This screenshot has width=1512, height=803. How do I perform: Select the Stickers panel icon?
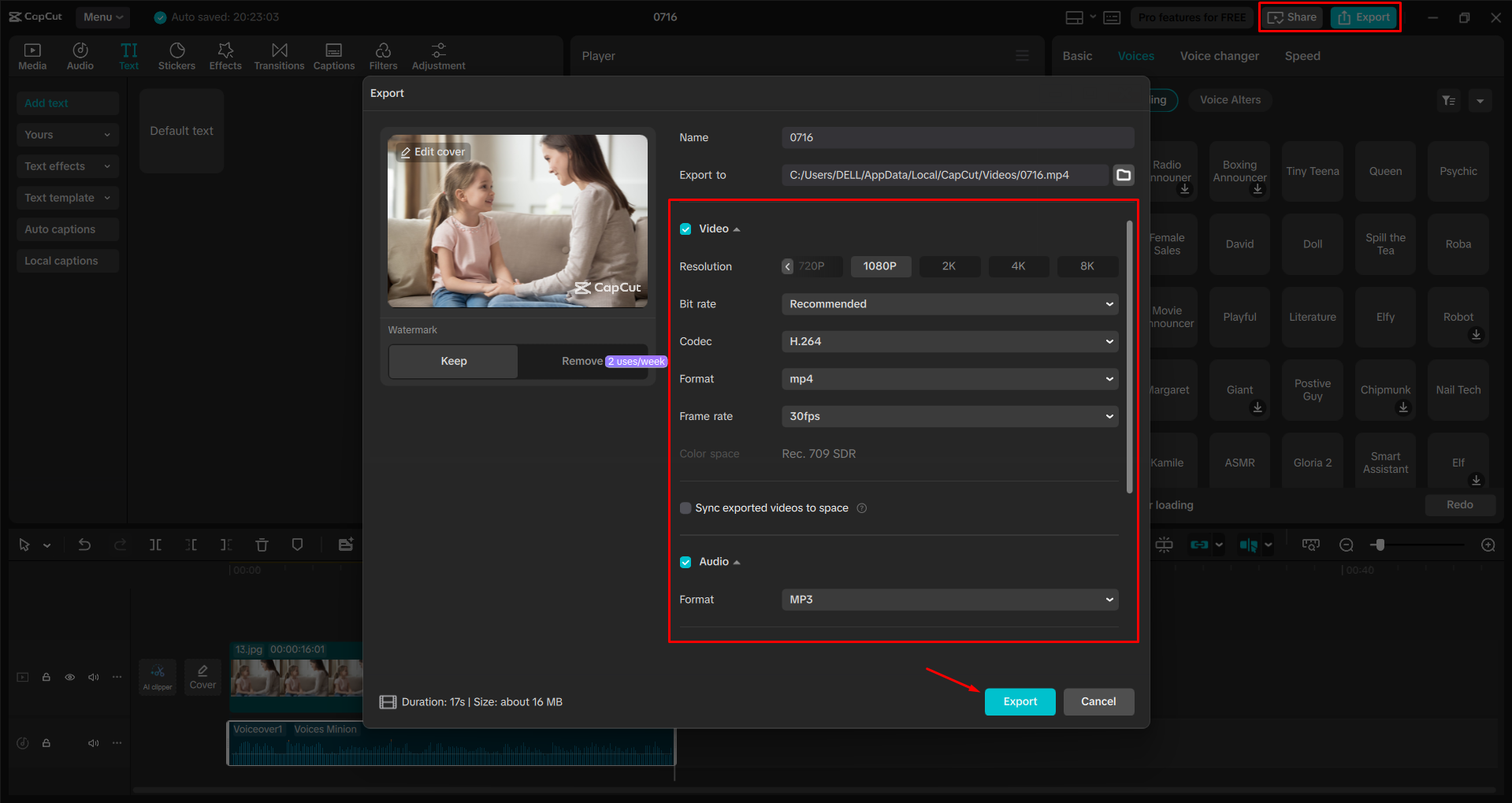pyautogui.click(x=176, y=55)
